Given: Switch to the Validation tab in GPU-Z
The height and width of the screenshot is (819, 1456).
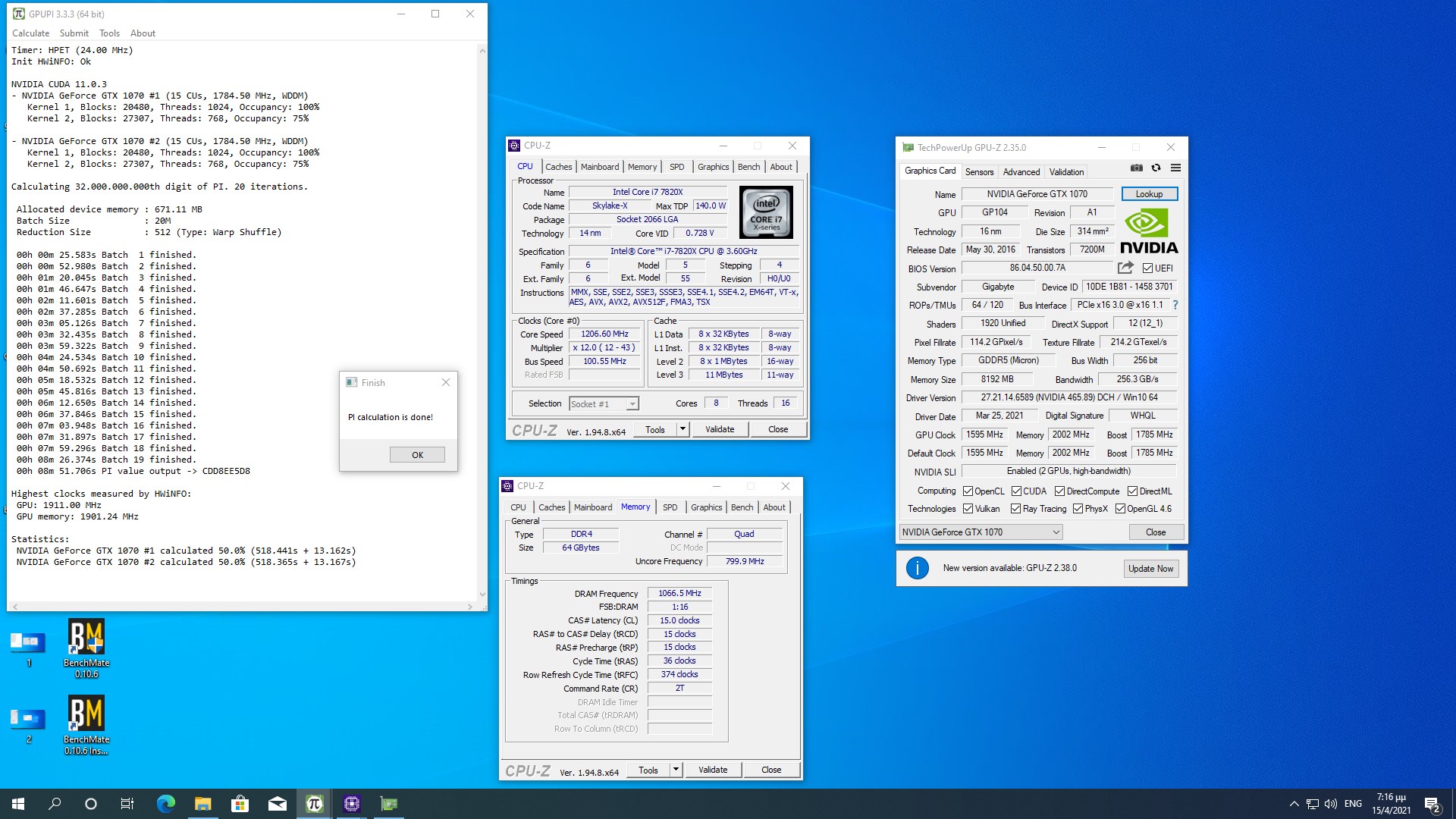Looking at the screenshot, I should (1066, 172).
